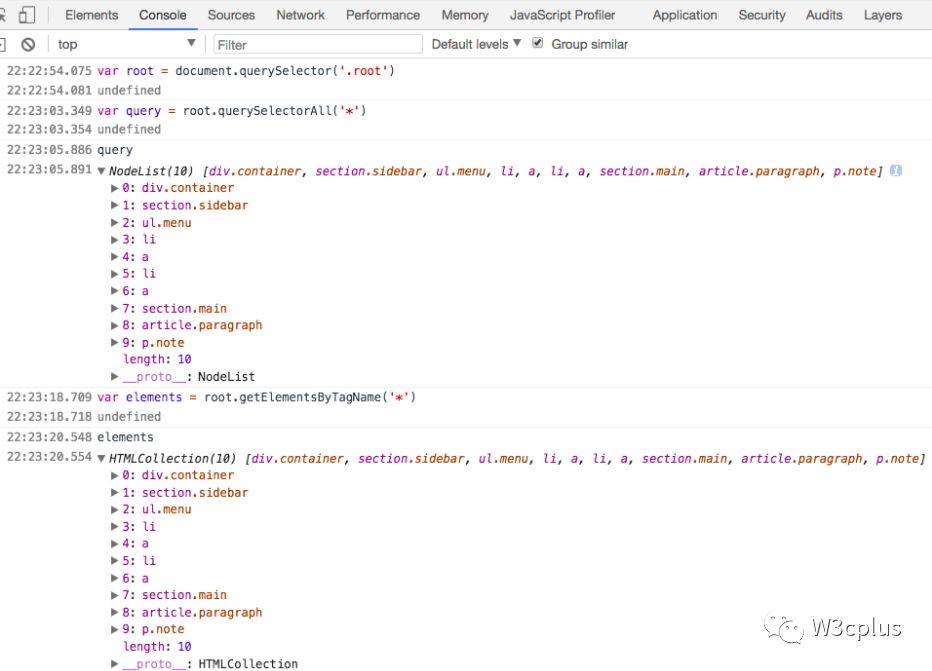
Task: Toggle the Group similar checkbox
Action: click(x=538, y=43)
